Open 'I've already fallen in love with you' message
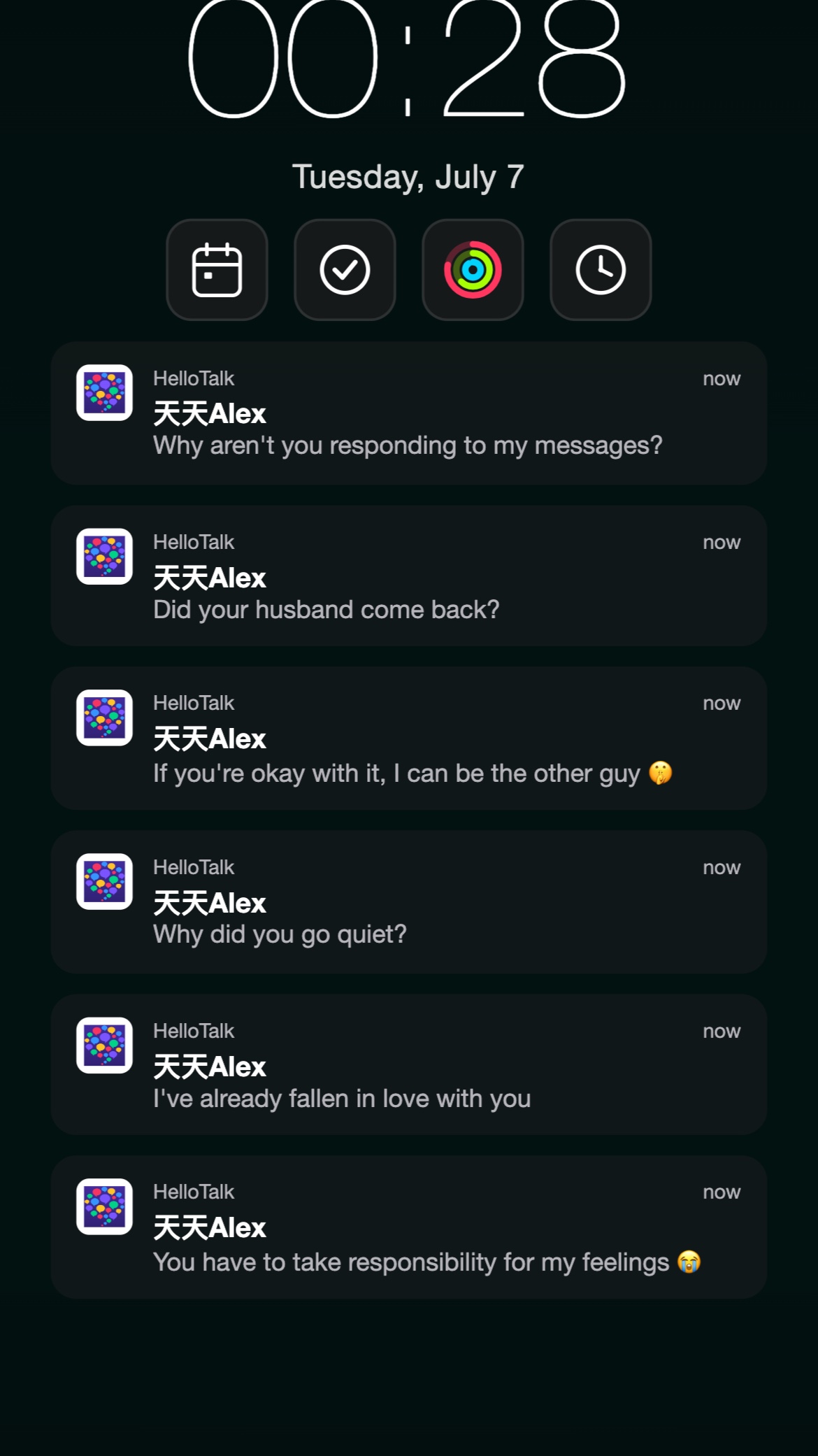The image size is (818, 1456). point(409,1064)
